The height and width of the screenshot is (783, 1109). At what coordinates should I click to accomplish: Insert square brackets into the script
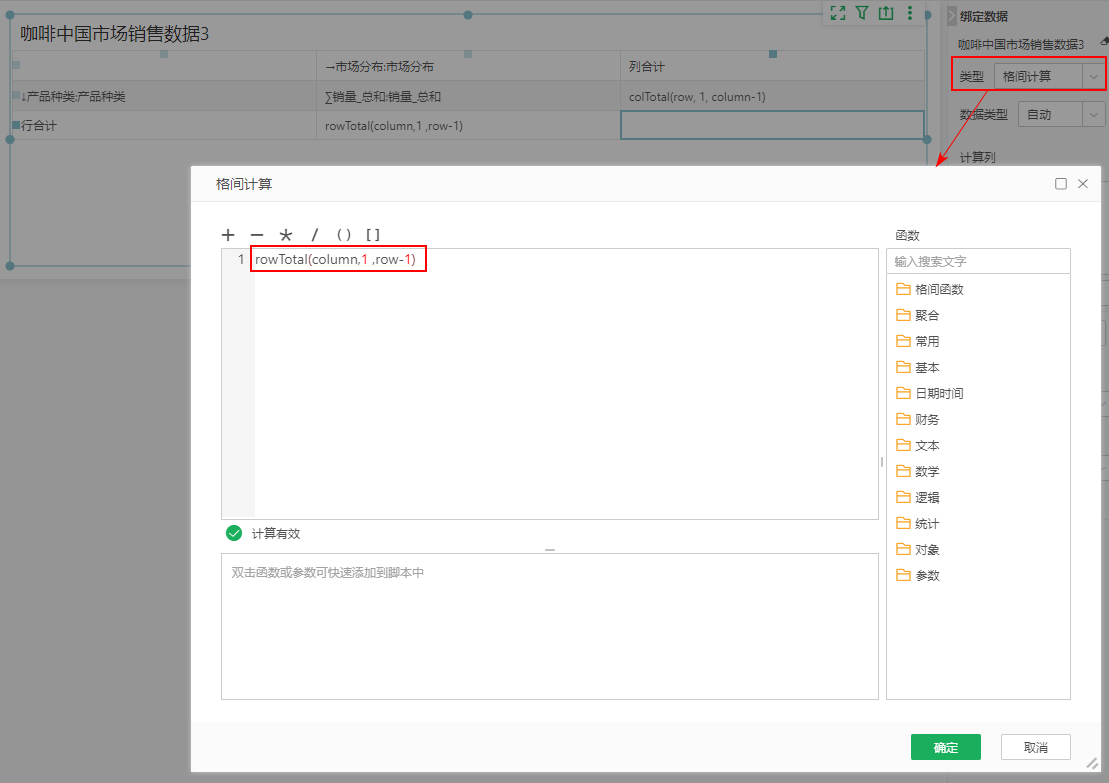(x=373, y=235)
